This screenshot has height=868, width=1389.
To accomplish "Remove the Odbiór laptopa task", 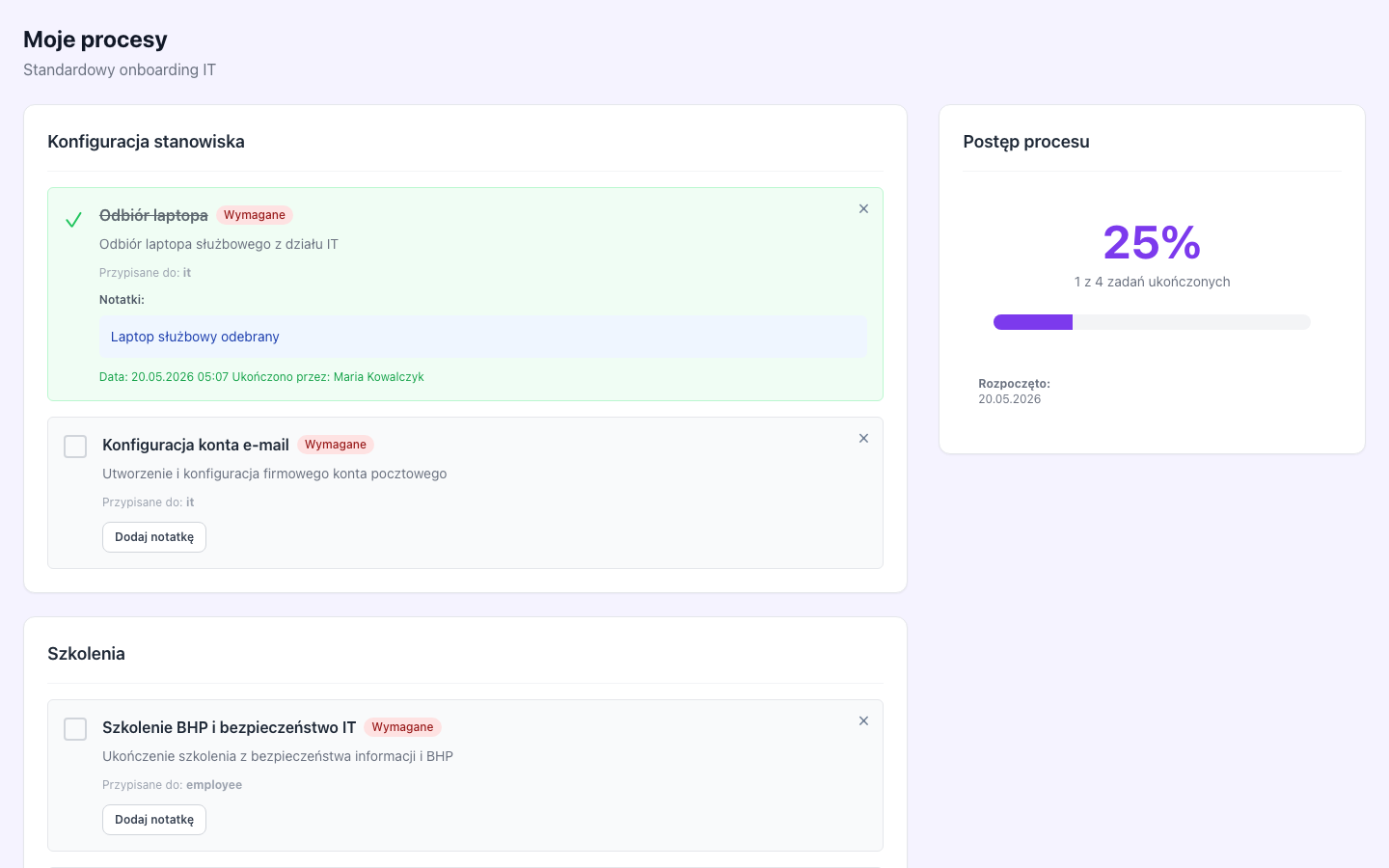I will pyautogui.click(x=863, y=208).
